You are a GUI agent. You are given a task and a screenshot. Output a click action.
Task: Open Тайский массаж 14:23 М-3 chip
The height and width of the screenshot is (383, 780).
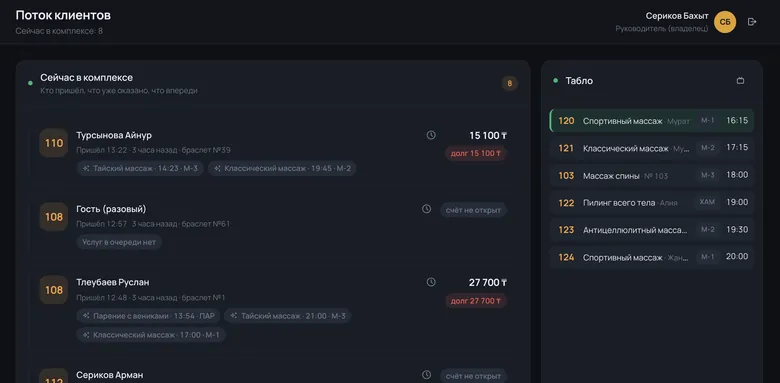(140, 169)
